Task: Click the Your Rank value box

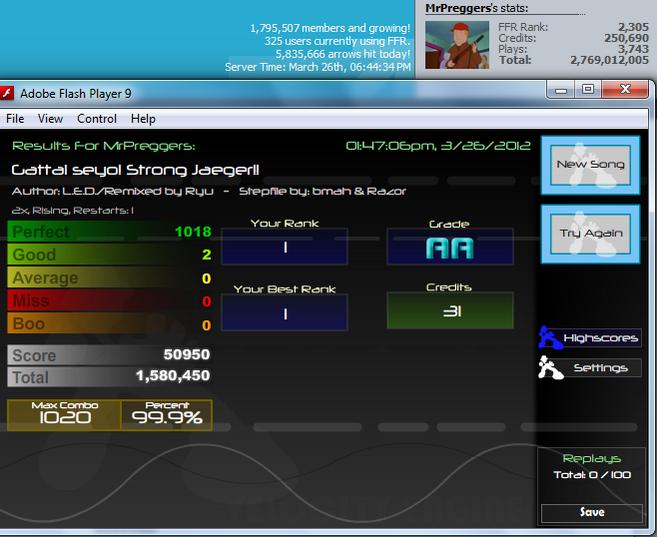Action: [285, 247]
